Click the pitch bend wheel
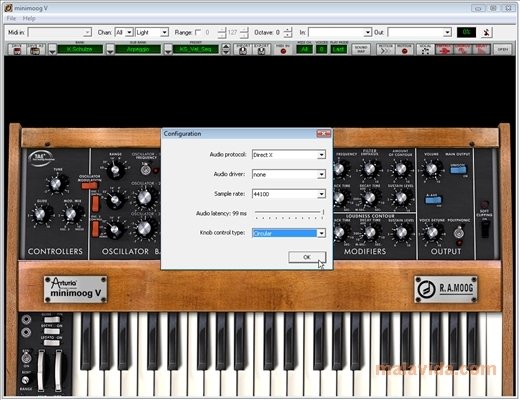The height and width of the screenshot is (400, 520). [x=40, y=370]
